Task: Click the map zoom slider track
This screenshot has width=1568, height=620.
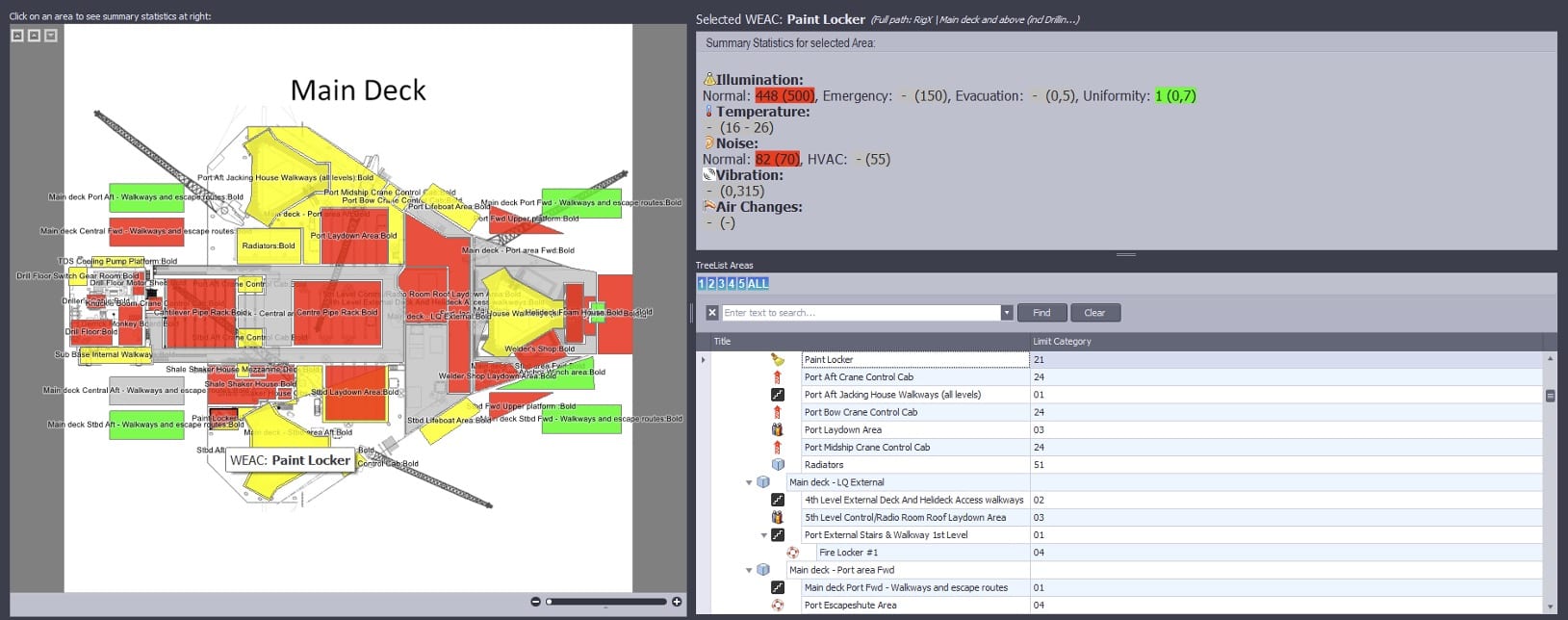Action: (x=606, y=602)
